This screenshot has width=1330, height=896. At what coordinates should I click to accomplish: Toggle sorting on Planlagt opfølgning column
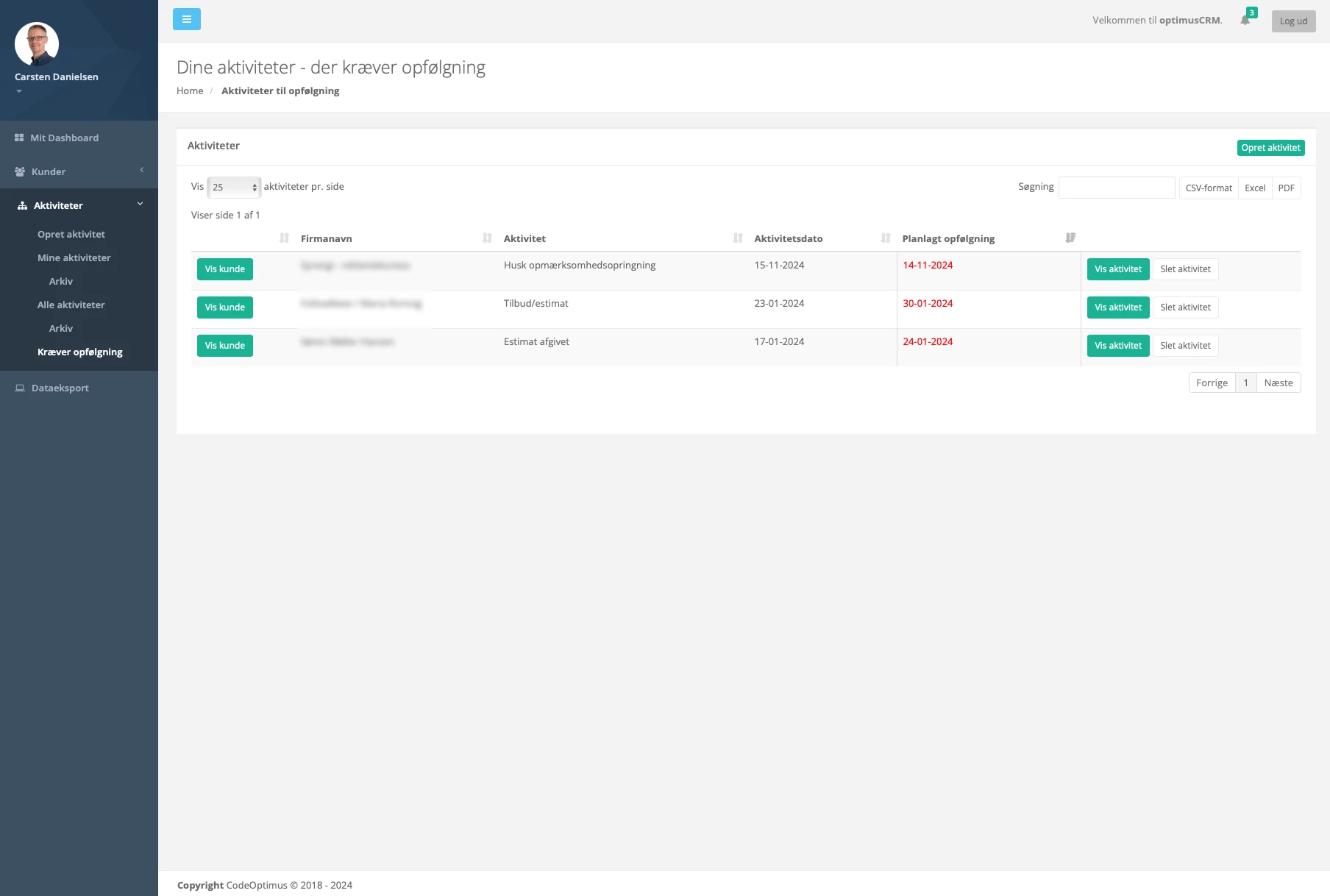(x=947, y=238)
